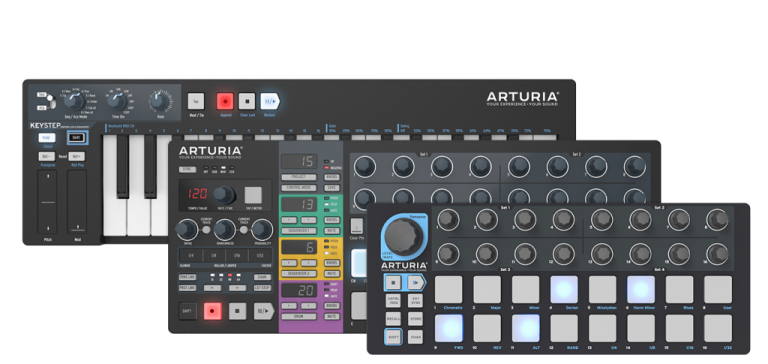
Task: Click the BeatStep Pro Probability knob
Action: click(x=263, y=229)
